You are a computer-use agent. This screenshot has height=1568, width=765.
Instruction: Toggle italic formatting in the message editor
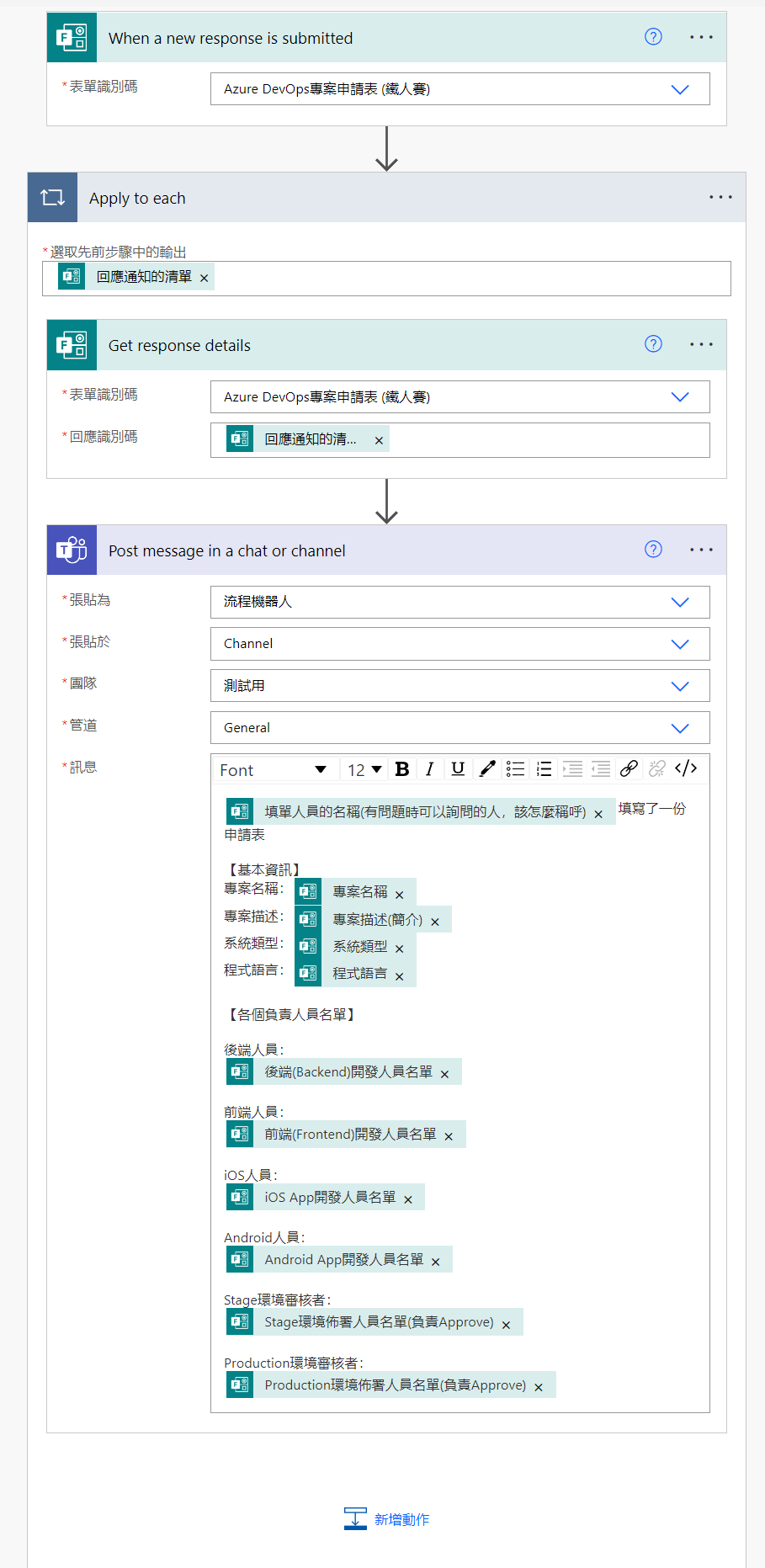pos(429,768)
